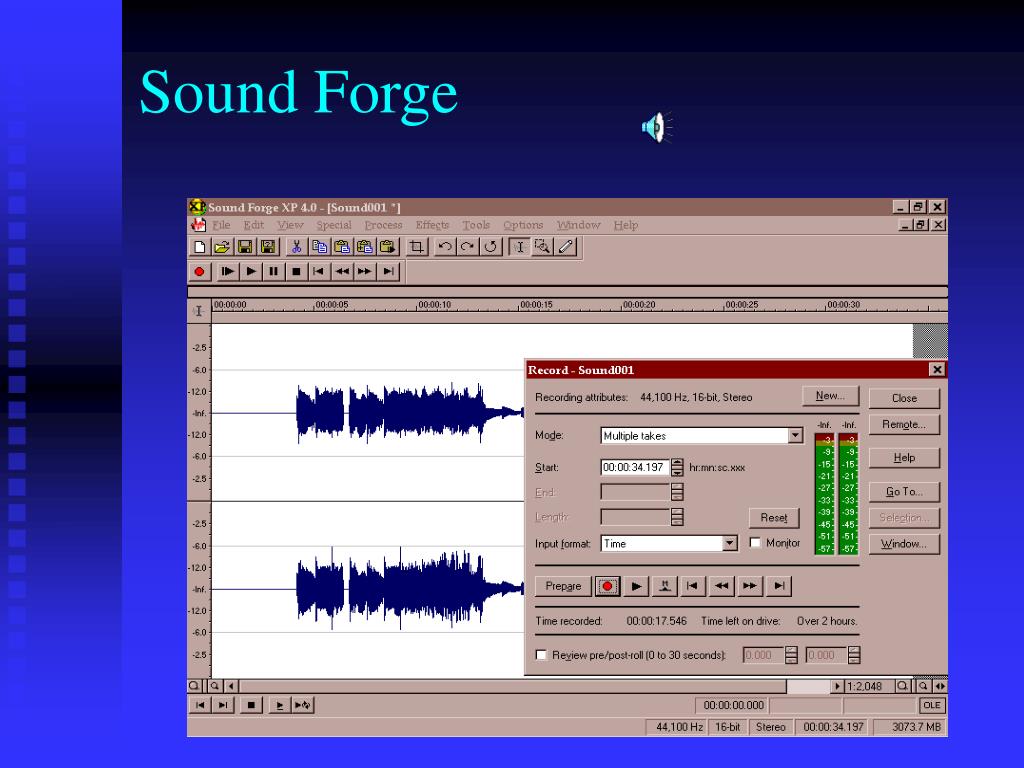Open the File menu
The width and height of the screenshot is (1024, 768).
coord(221,225)
